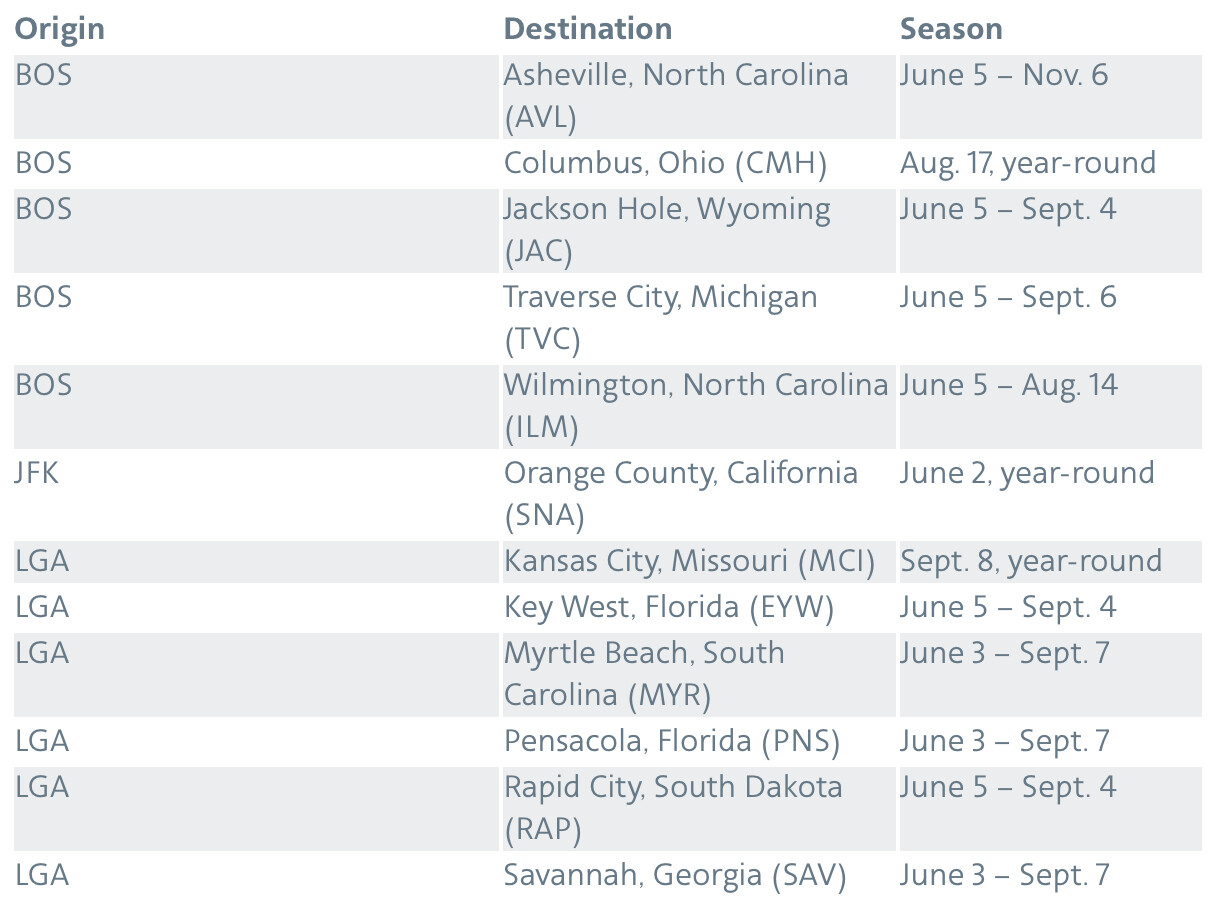Click Savannah, Georgia (SAV) destination
Screen dimensions: 1229x899
[675, 875]
